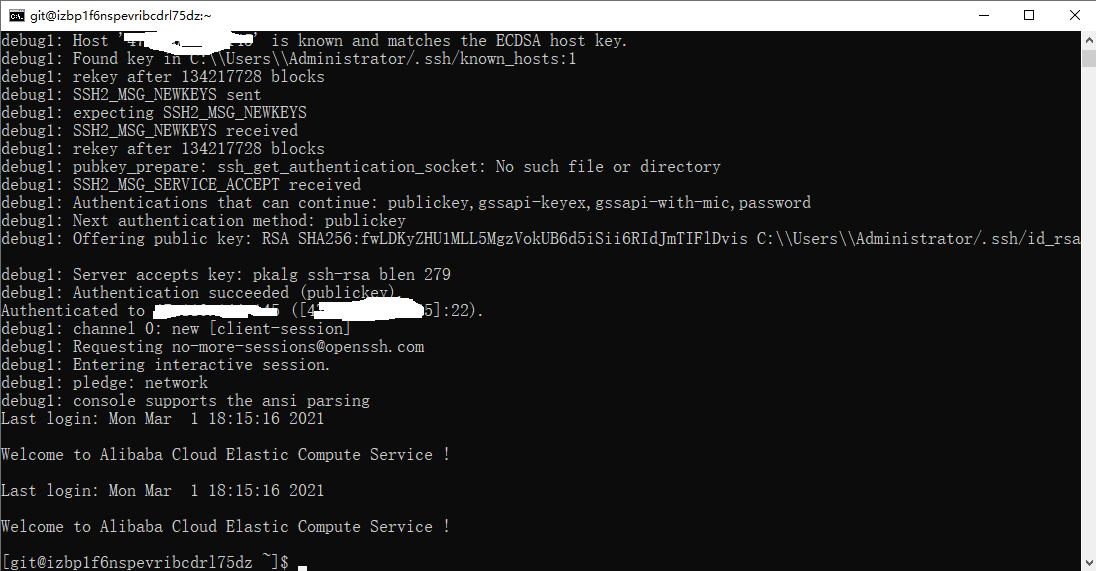Viewport: 1096px width, 571px height.
Task: Click the scrollbar up arrow
Action: 1088,40
